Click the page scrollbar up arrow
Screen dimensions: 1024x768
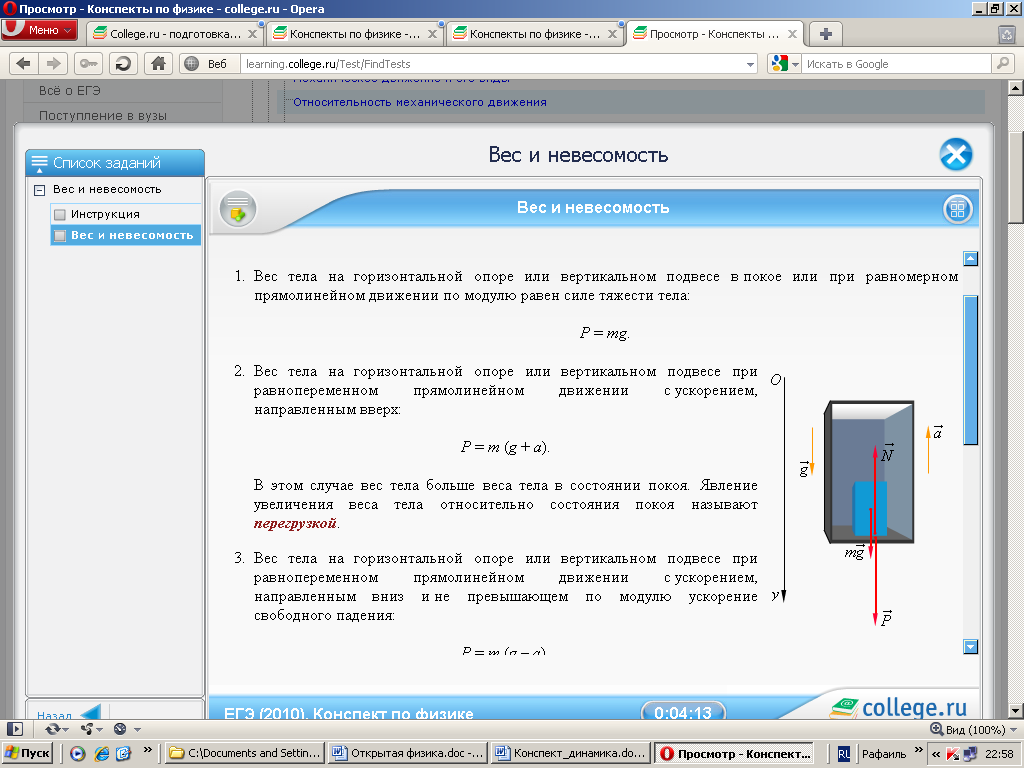(1015, 88)
